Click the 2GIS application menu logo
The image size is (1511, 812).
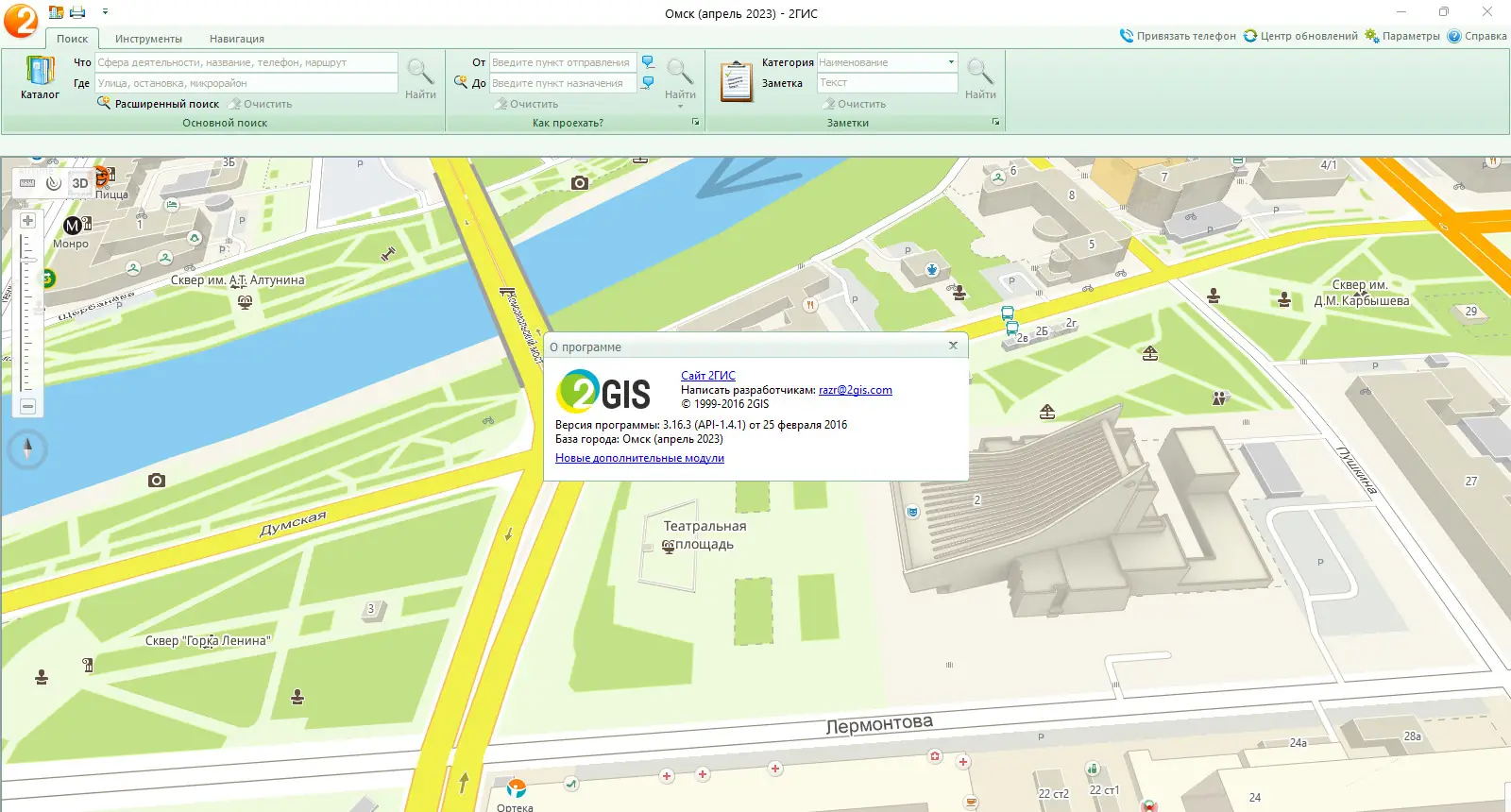pos(21,20)
